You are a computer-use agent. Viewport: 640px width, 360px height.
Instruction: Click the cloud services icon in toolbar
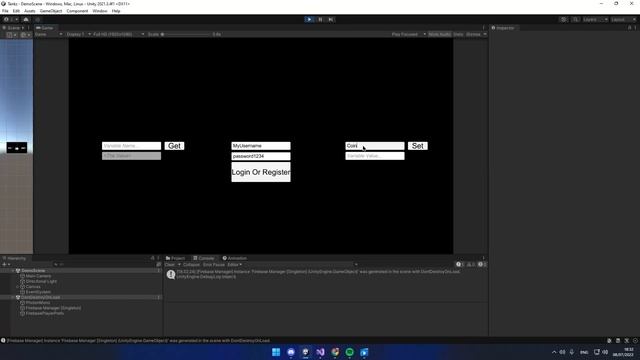[26, 20]
